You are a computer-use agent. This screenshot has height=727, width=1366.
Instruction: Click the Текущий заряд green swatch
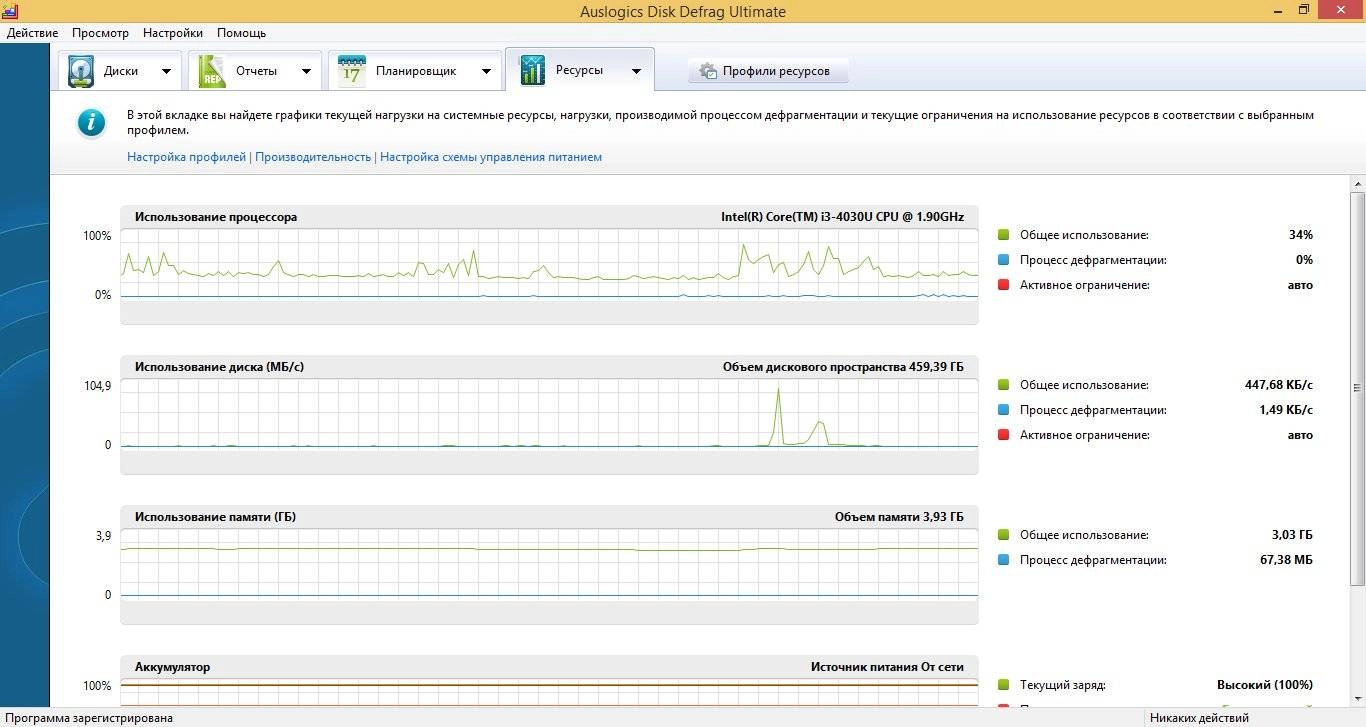[1003, 685]
